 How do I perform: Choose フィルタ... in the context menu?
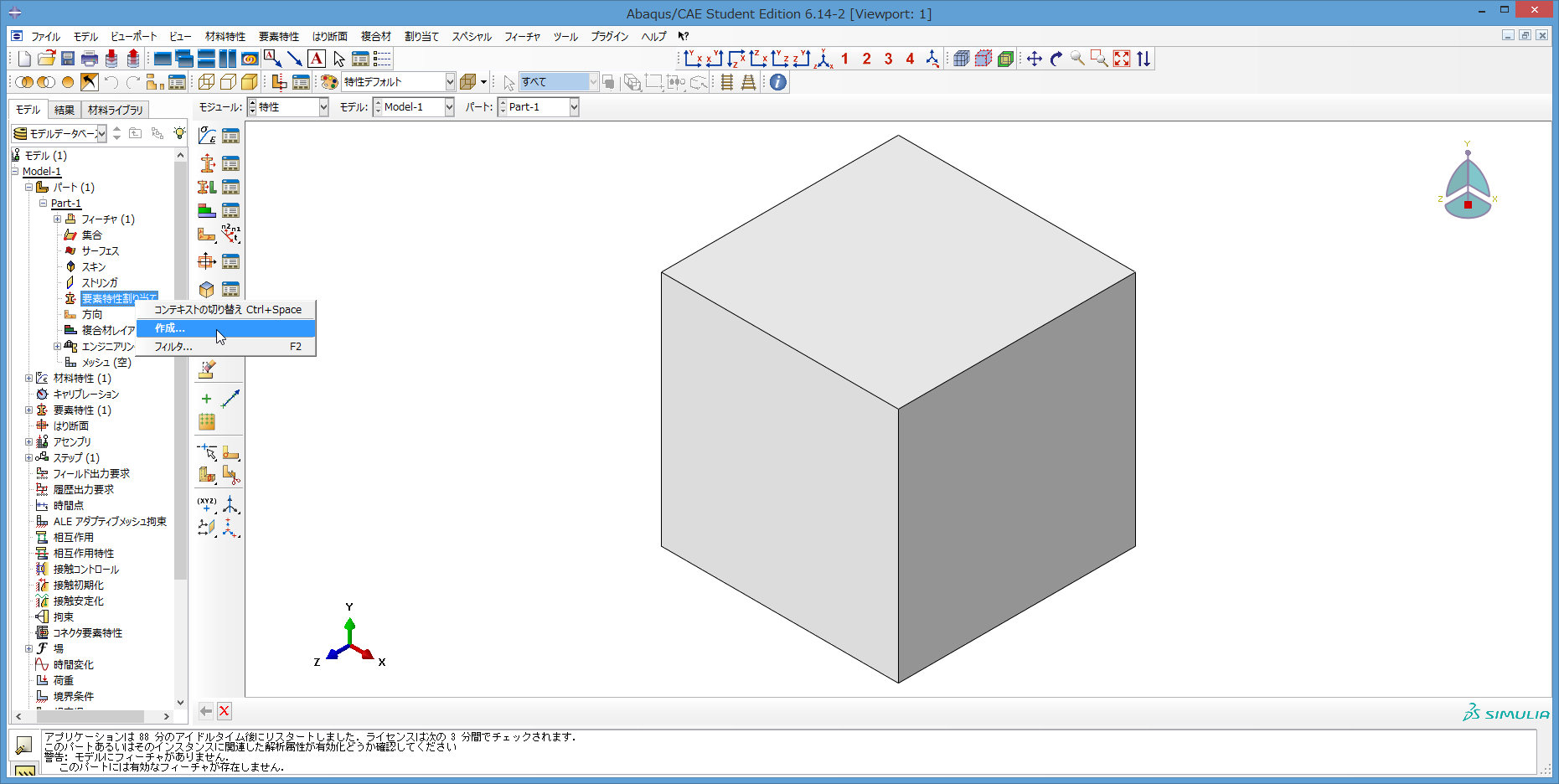coord(226,347)
